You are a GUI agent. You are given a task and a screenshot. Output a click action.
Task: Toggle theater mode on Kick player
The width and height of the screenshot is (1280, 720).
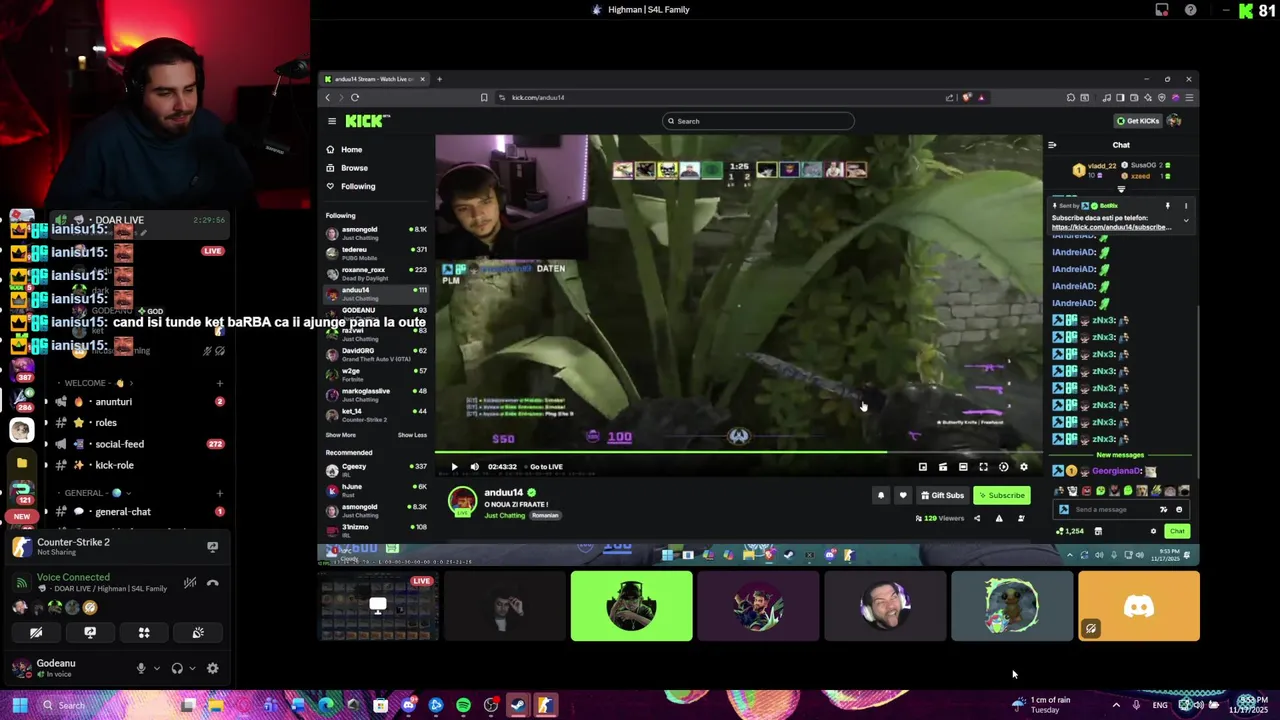(x=963, y=467)
